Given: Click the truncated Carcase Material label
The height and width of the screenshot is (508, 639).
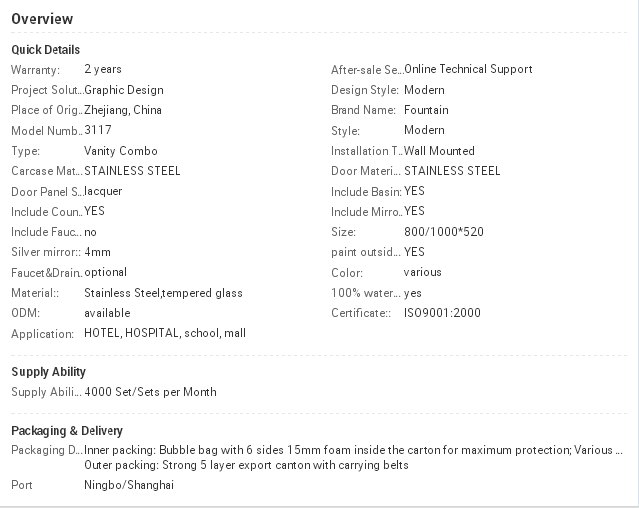Looking at the screenshot, I should click(x=46, y=171).
